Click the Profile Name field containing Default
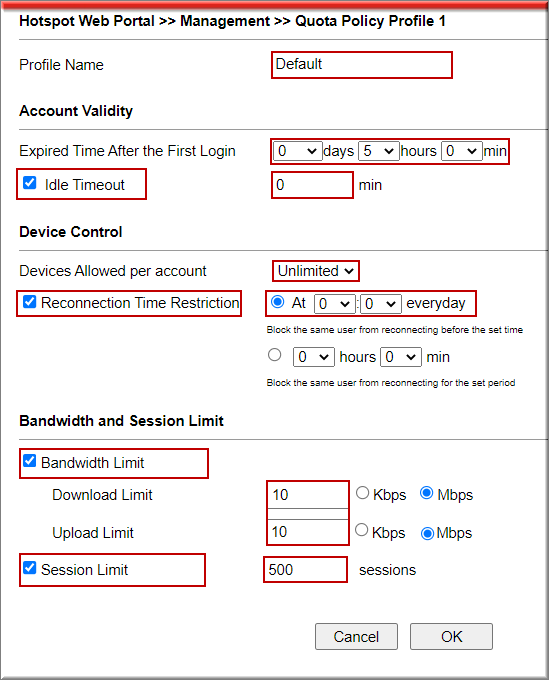The image size is (549, 680). point(362,65)
